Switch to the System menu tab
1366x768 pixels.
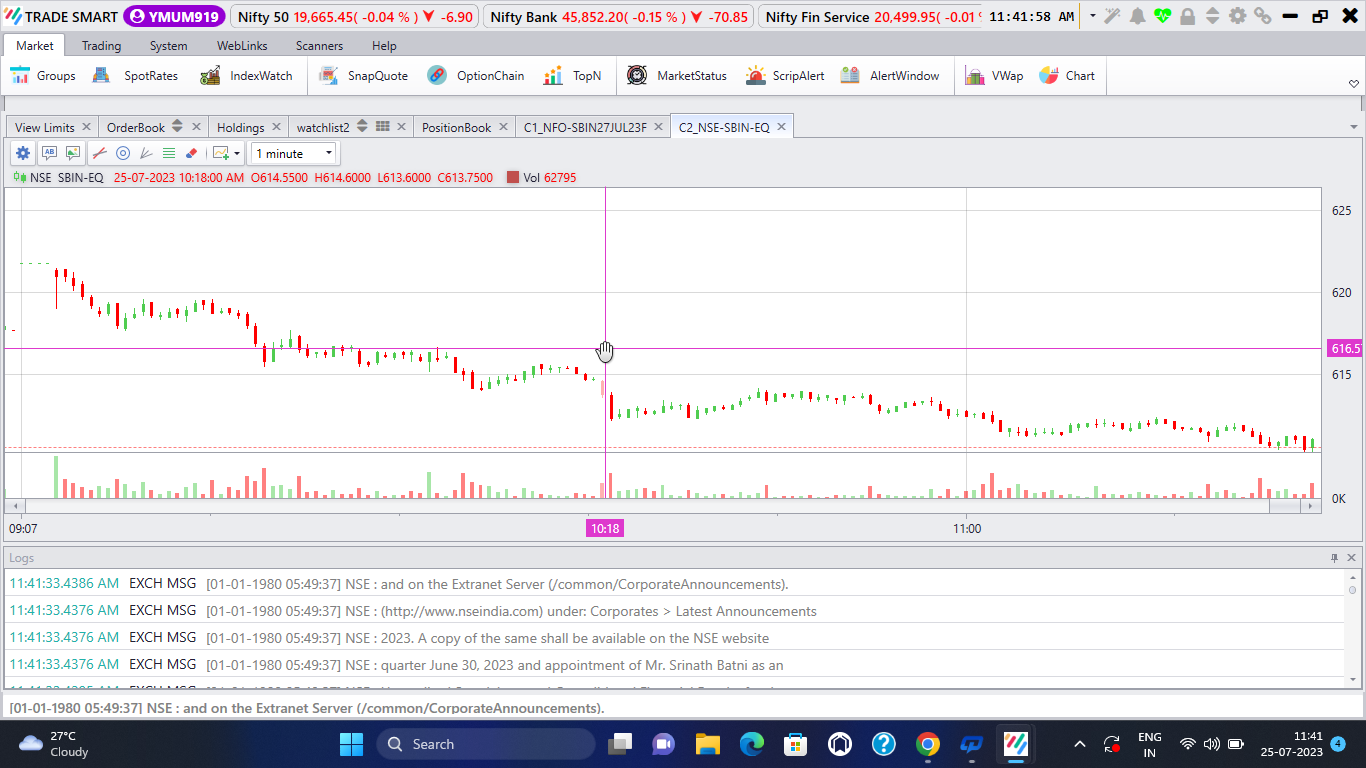(168, 46)
